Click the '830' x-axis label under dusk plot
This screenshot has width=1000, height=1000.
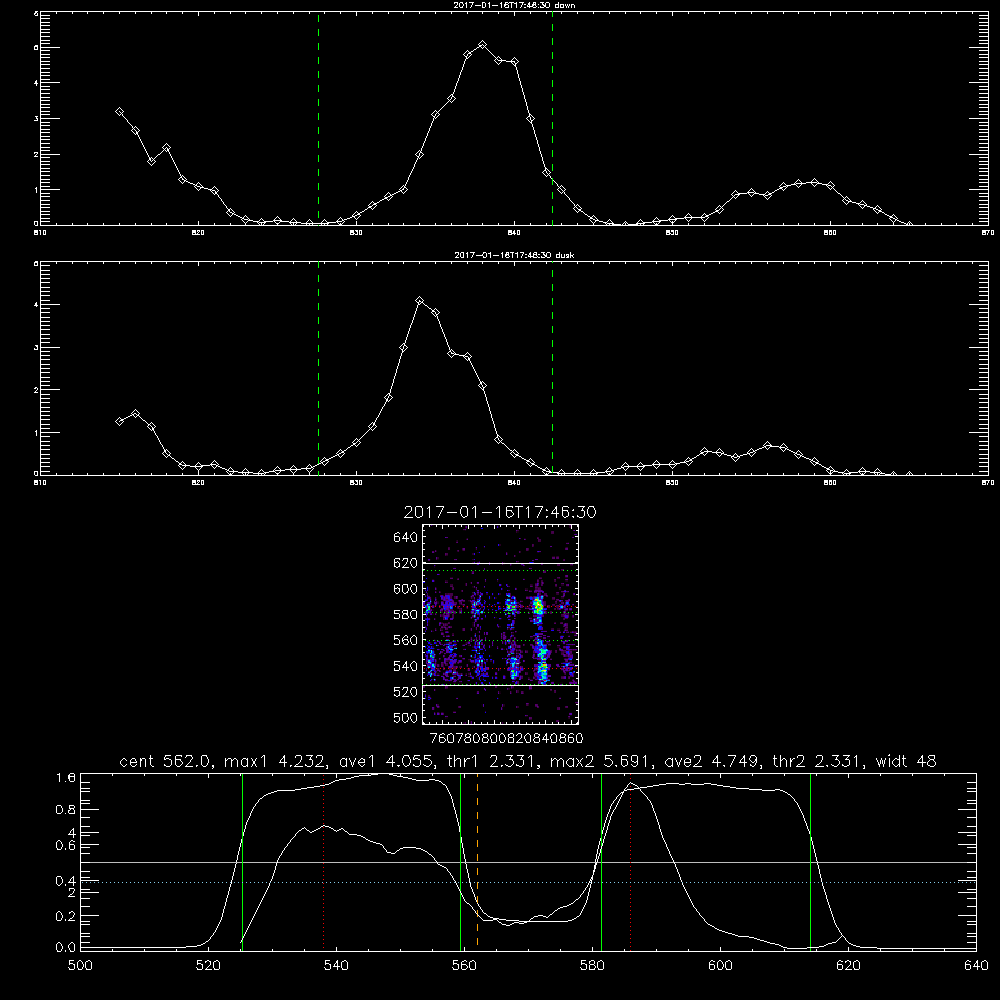click(357, 483)
